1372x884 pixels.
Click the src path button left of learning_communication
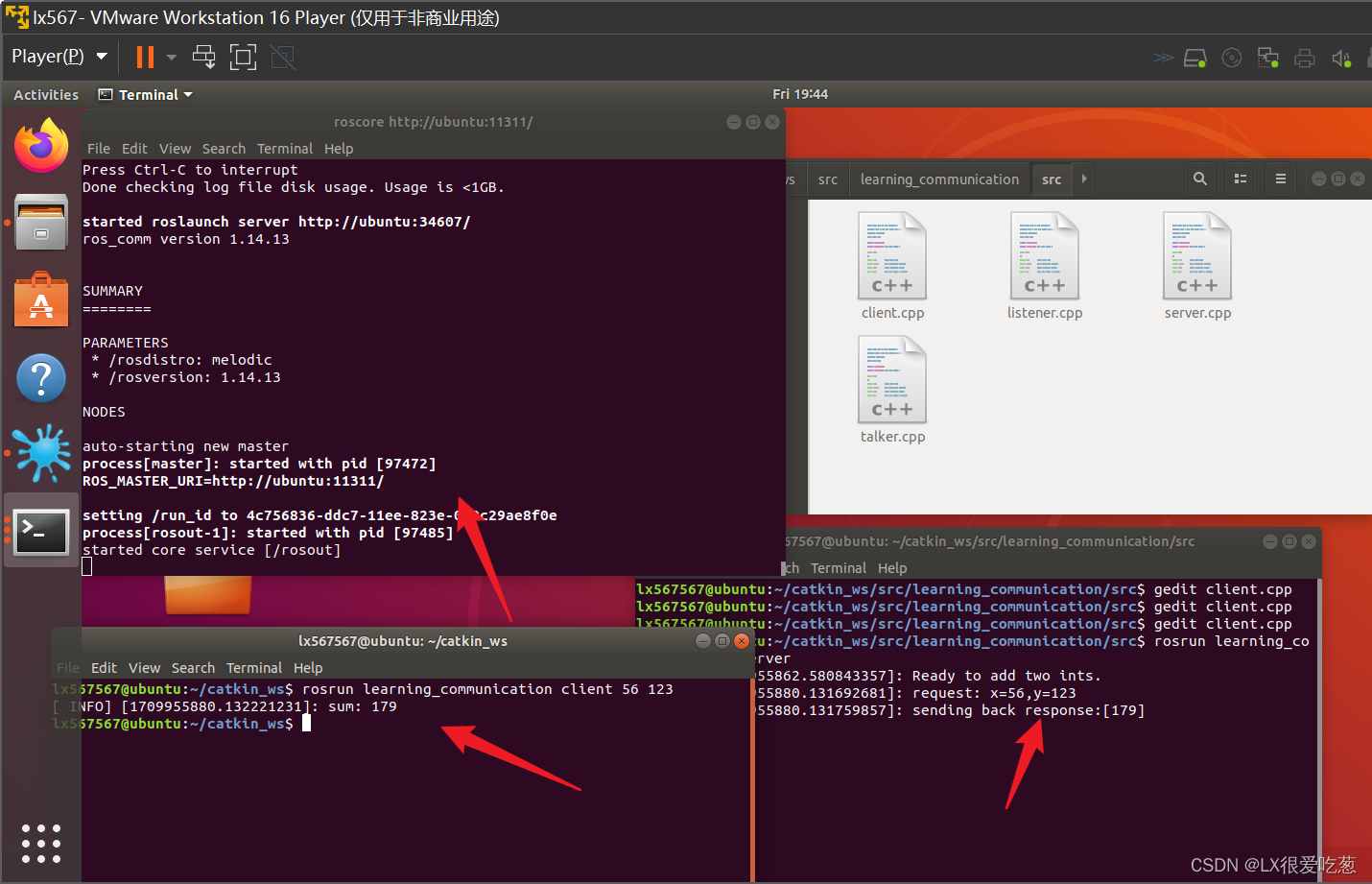tap(828, 179)
